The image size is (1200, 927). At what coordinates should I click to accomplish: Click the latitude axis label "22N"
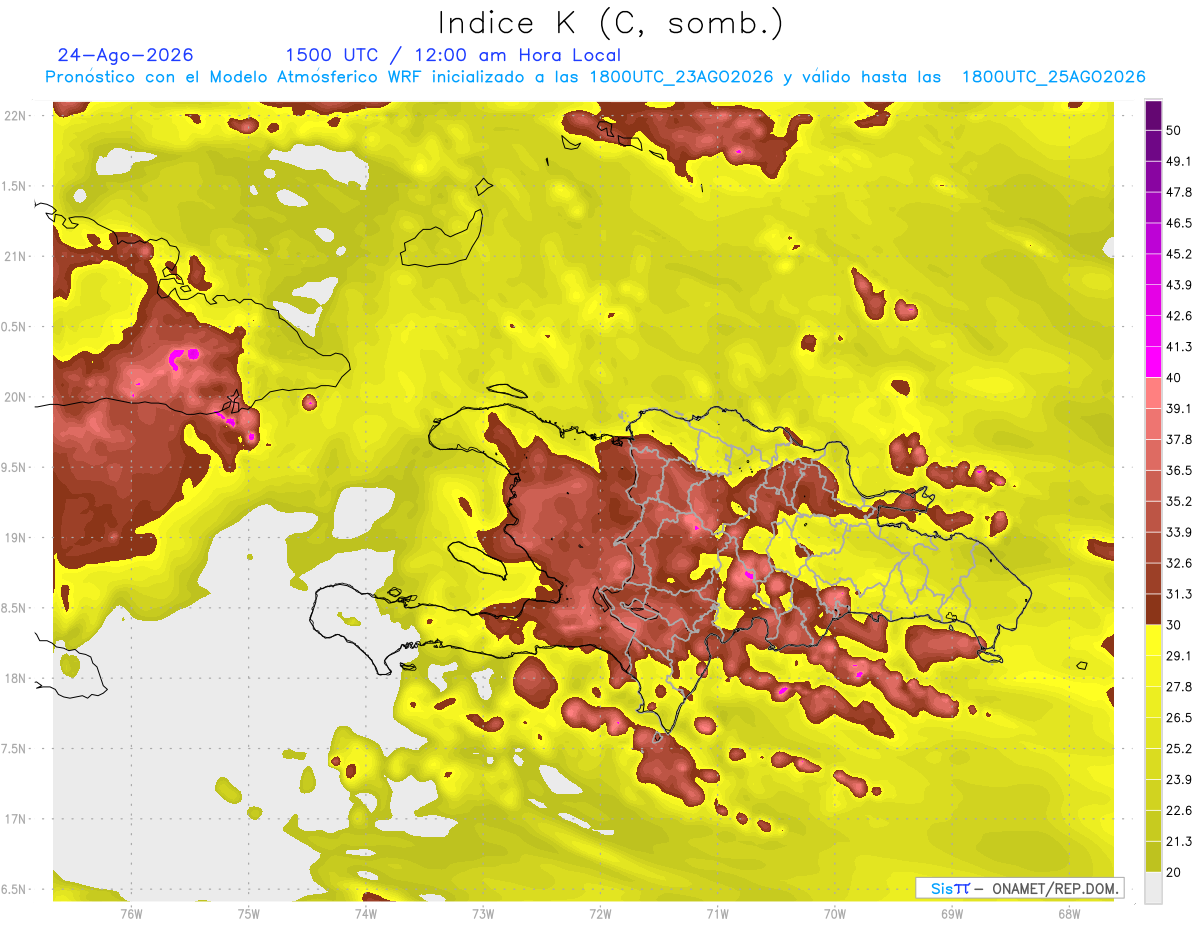(16, 115)
